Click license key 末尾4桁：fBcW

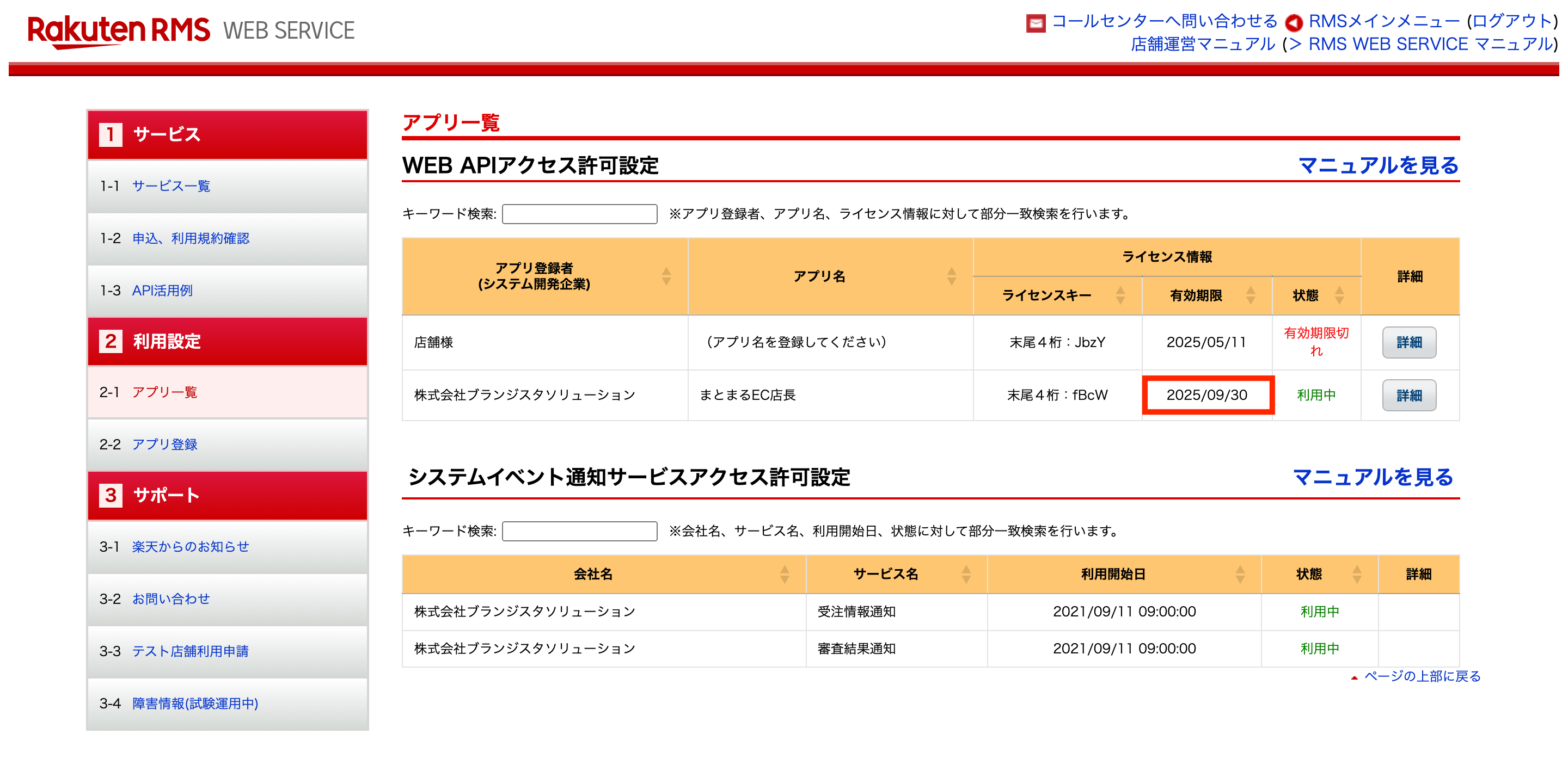1057,395
